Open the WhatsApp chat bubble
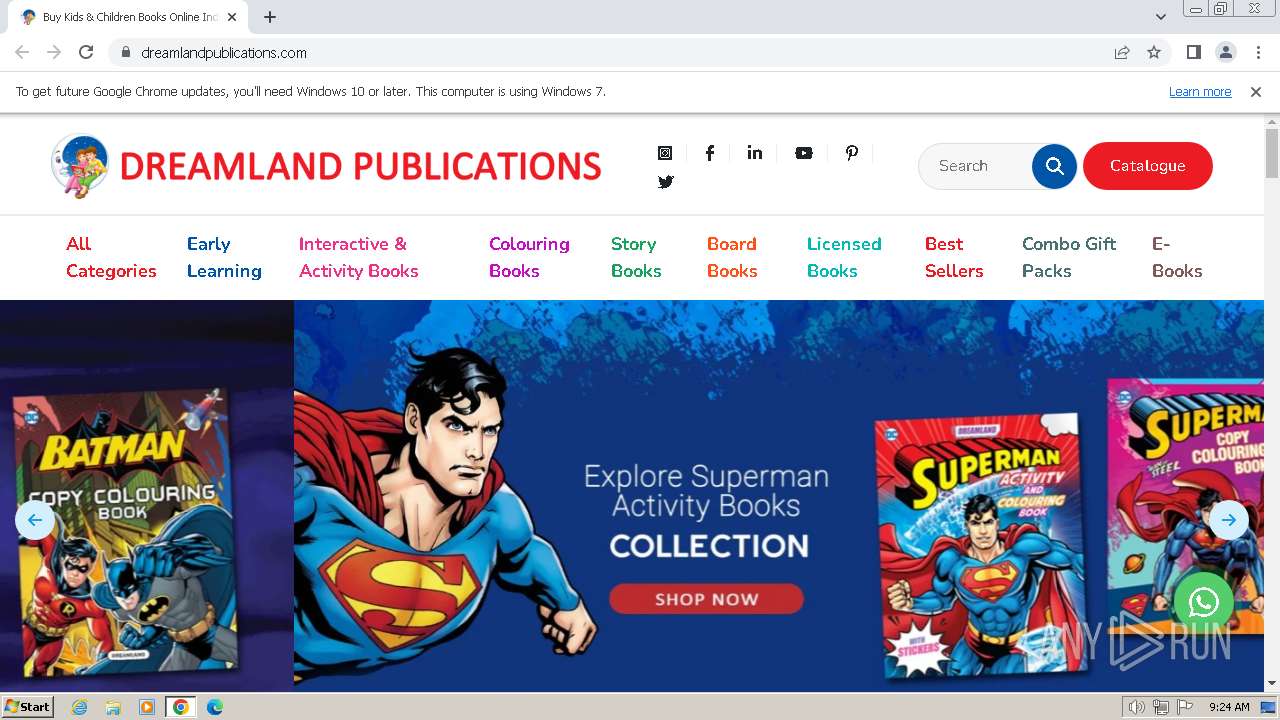Image resolution: width=1280 pixels, height=720 pixels. click(1204, 602)
